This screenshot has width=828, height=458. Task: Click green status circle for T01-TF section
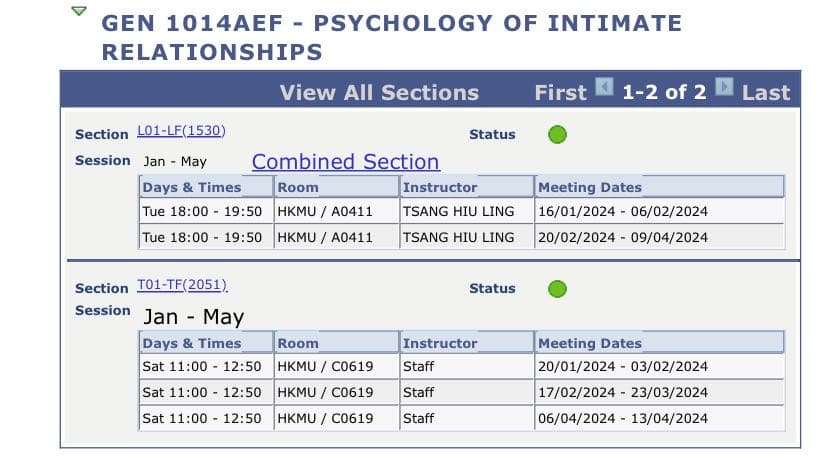[558, 289]
